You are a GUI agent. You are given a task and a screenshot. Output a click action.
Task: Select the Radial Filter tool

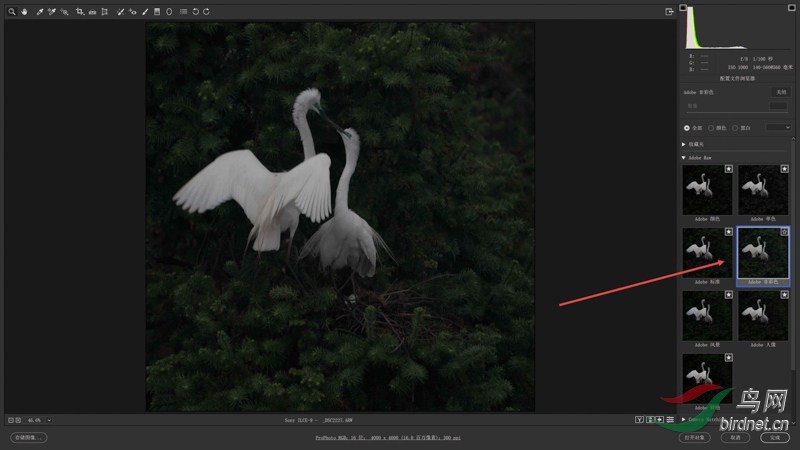point(169,11)
